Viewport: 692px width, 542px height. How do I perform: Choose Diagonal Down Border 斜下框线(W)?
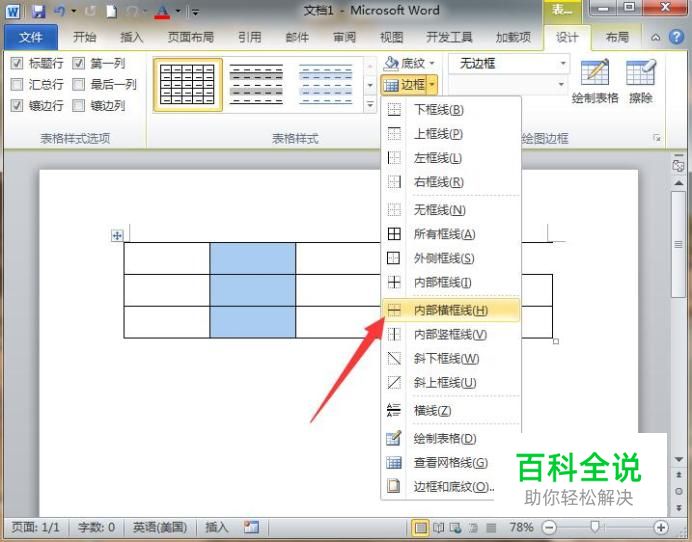(x=451, y=358)
